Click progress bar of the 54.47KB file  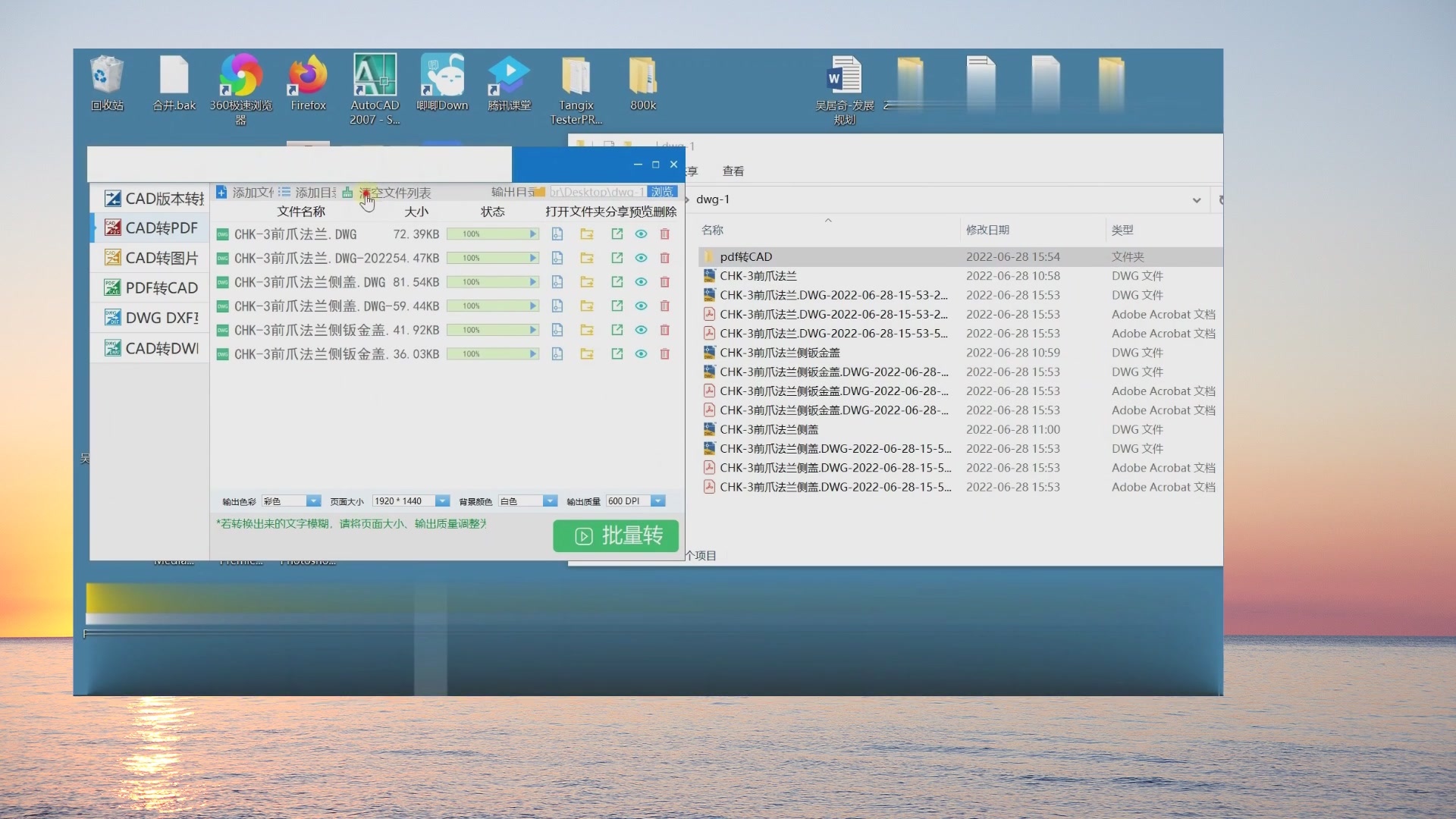492,259
